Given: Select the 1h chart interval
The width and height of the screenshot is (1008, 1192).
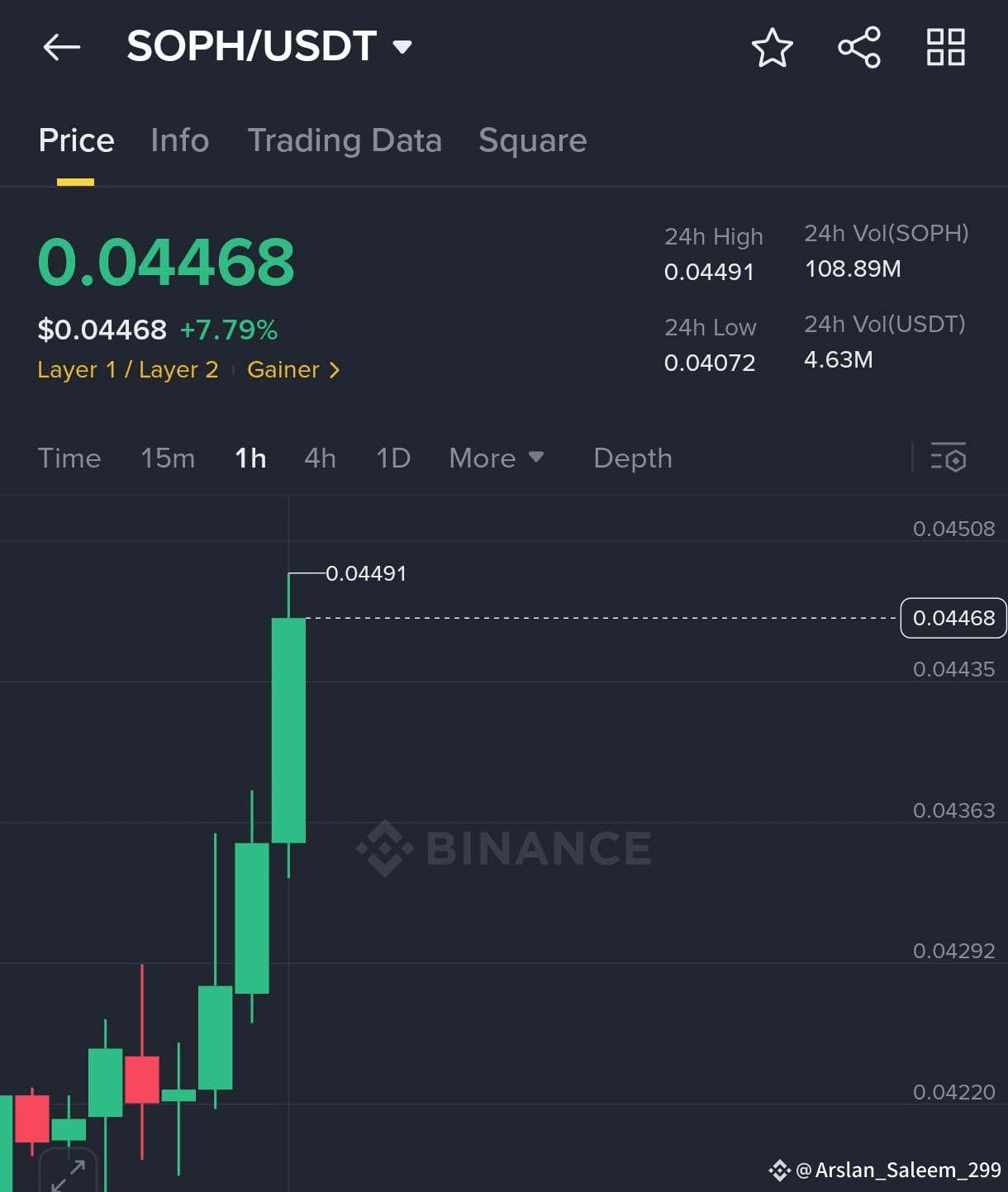Looking at the screenshot, I should (250, 458).
